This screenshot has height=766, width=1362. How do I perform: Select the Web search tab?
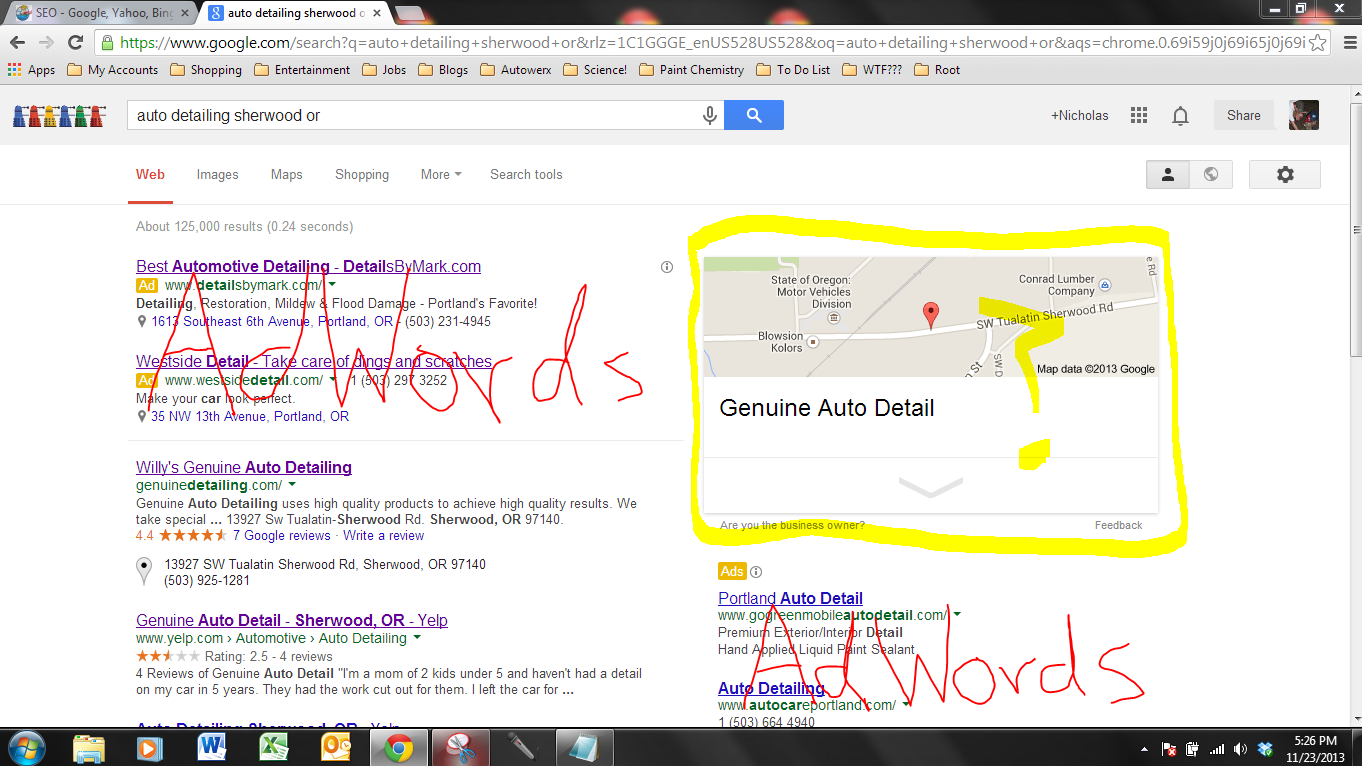pos(150,174)
